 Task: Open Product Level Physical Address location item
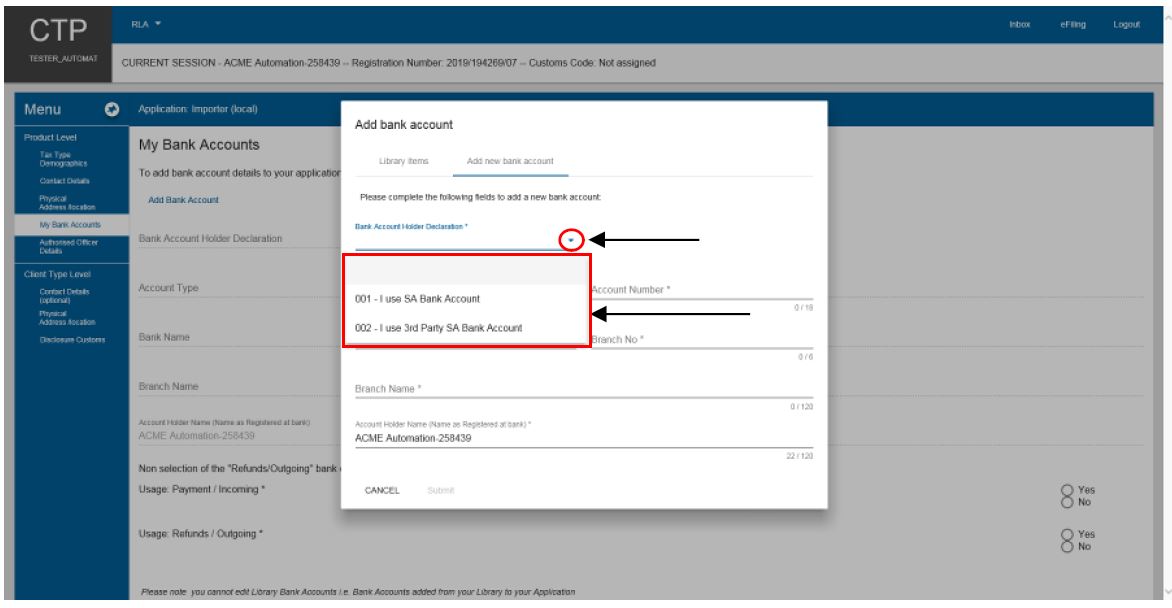pyautogui.click(x=67, y=203)
